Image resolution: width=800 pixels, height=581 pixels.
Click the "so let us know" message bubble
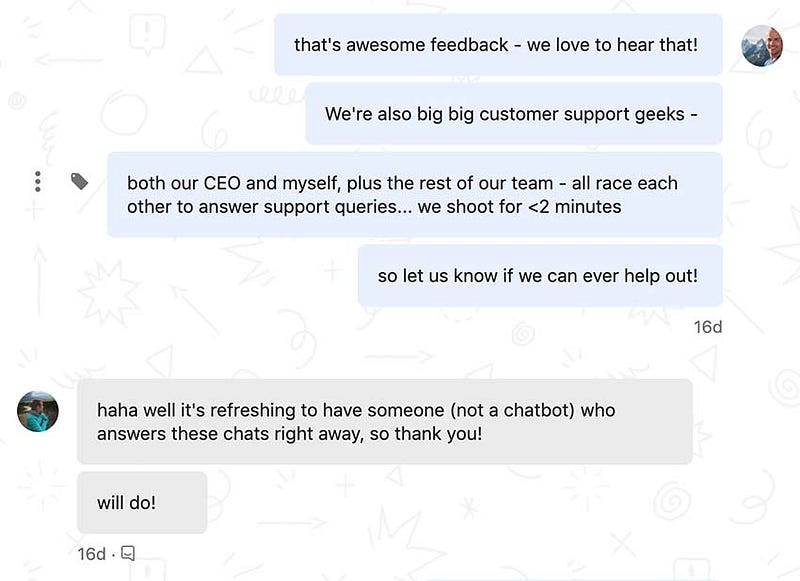[540, 276]
